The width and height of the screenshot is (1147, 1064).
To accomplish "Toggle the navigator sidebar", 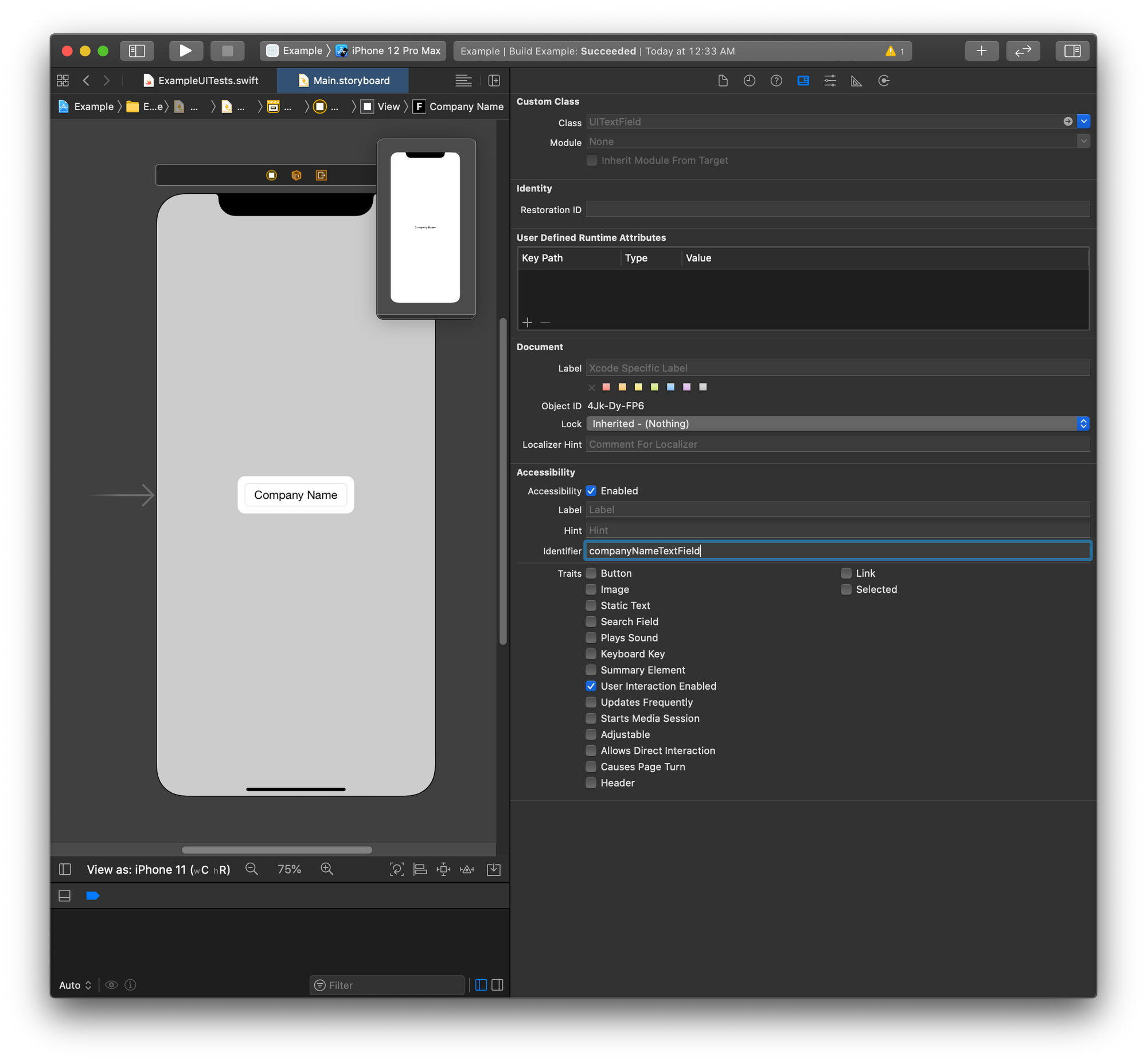I will [x=136, y=50].
